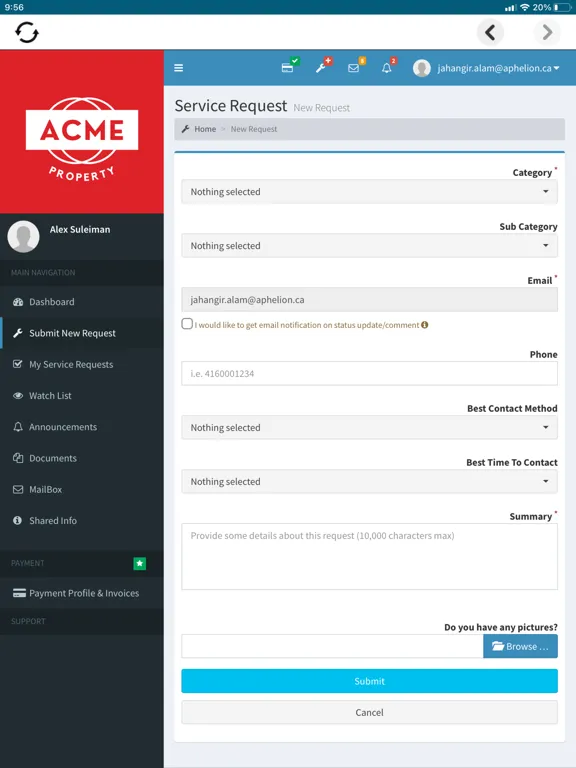Click the card icon beside Payment Profile
Screen dimensions: 576x768
(x=20, y=593)
